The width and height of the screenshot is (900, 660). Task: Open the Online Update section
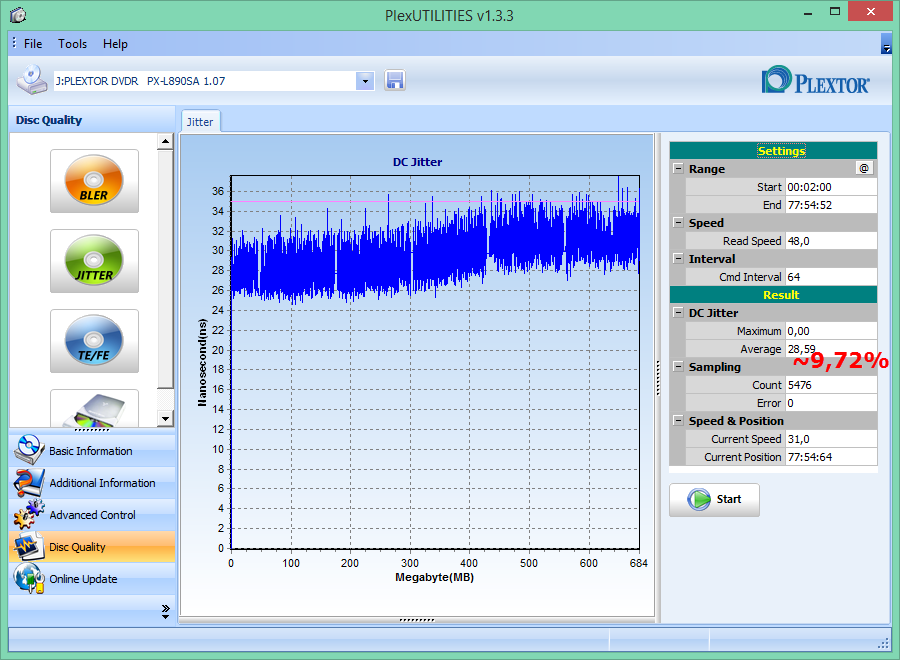92,579
